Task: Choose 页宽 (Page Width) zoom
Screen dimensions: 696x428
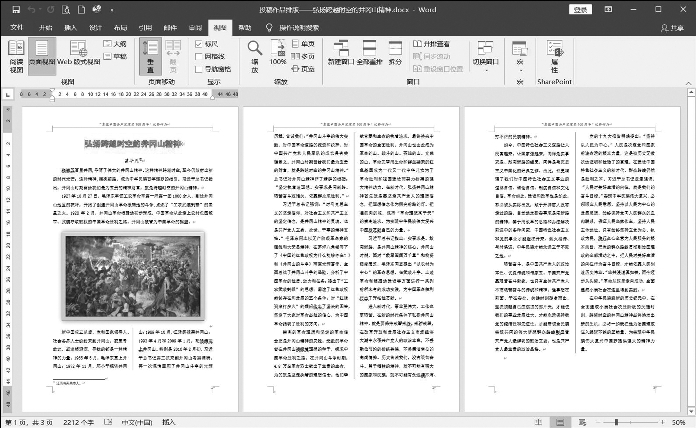Action: point(303,69)
